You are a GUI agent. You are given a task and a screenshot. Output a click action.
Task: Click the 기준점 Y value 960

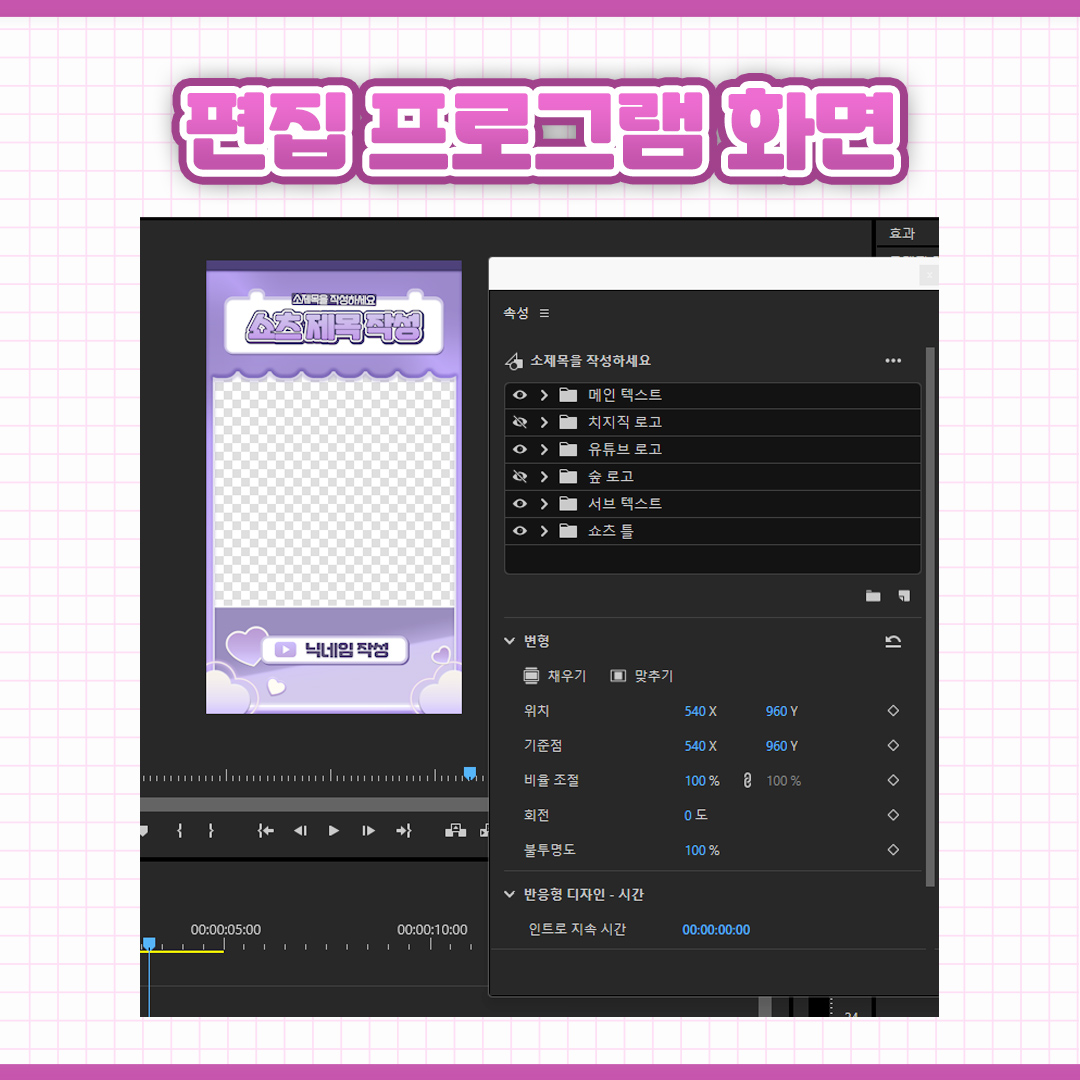point(776,746)
